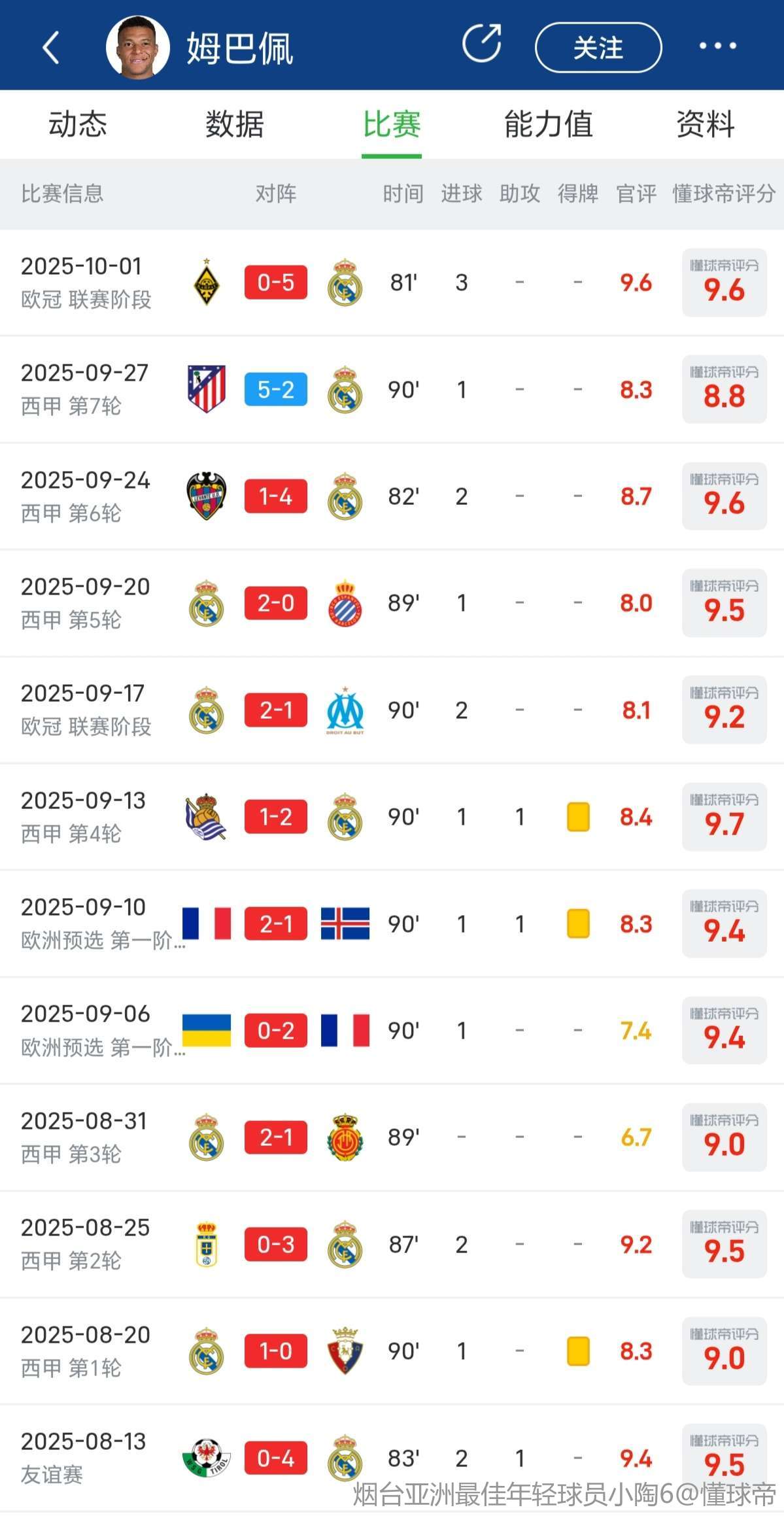Image resolution: width=784 pixels, height=1516 pixels.
Task: Open the 资料 tab
Action: (706, 124)
